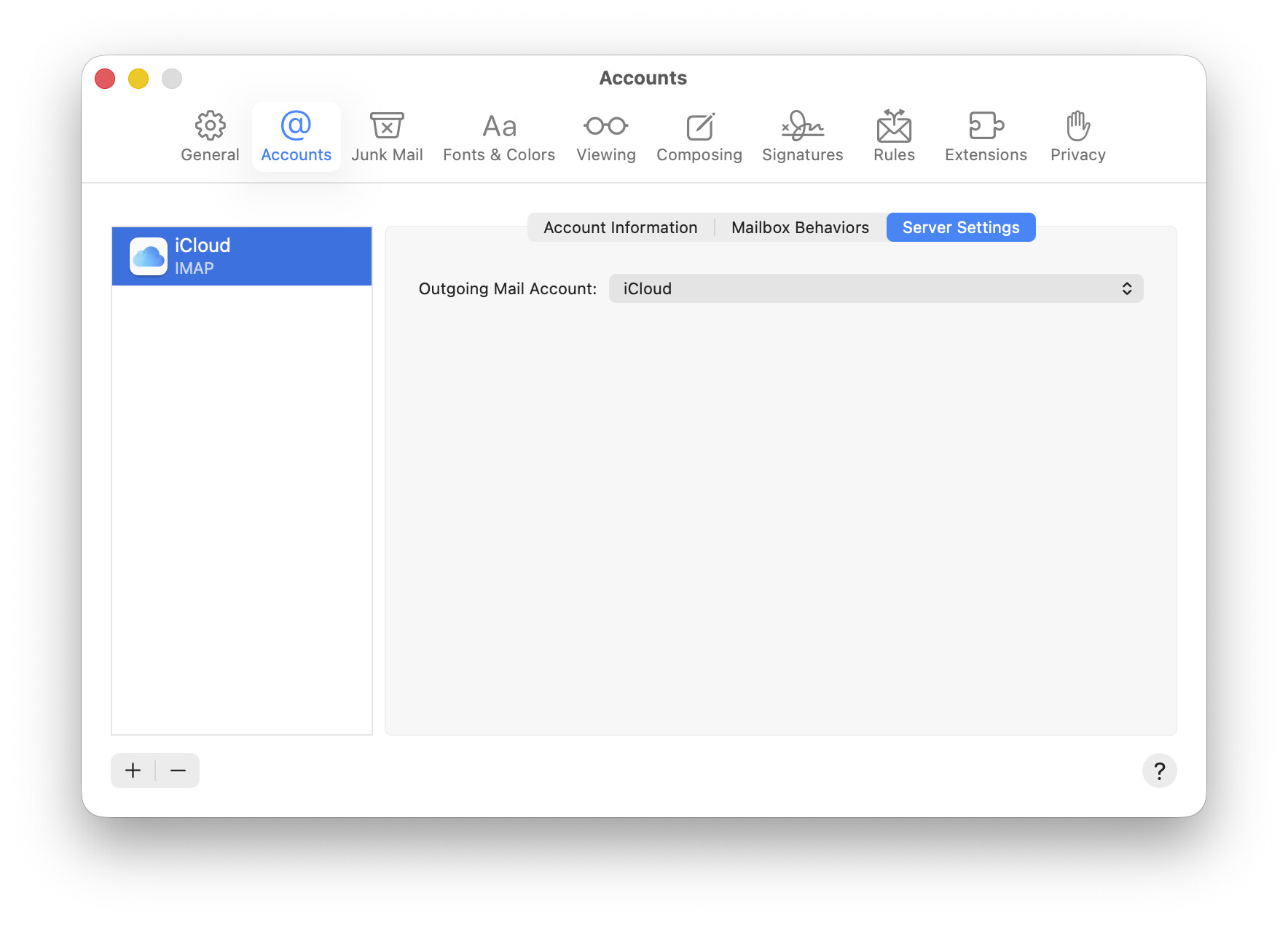Click the iCloud cloud icon in sidebar
The width and height of the screenshot is (1288, 925).
tap(149, 256)
